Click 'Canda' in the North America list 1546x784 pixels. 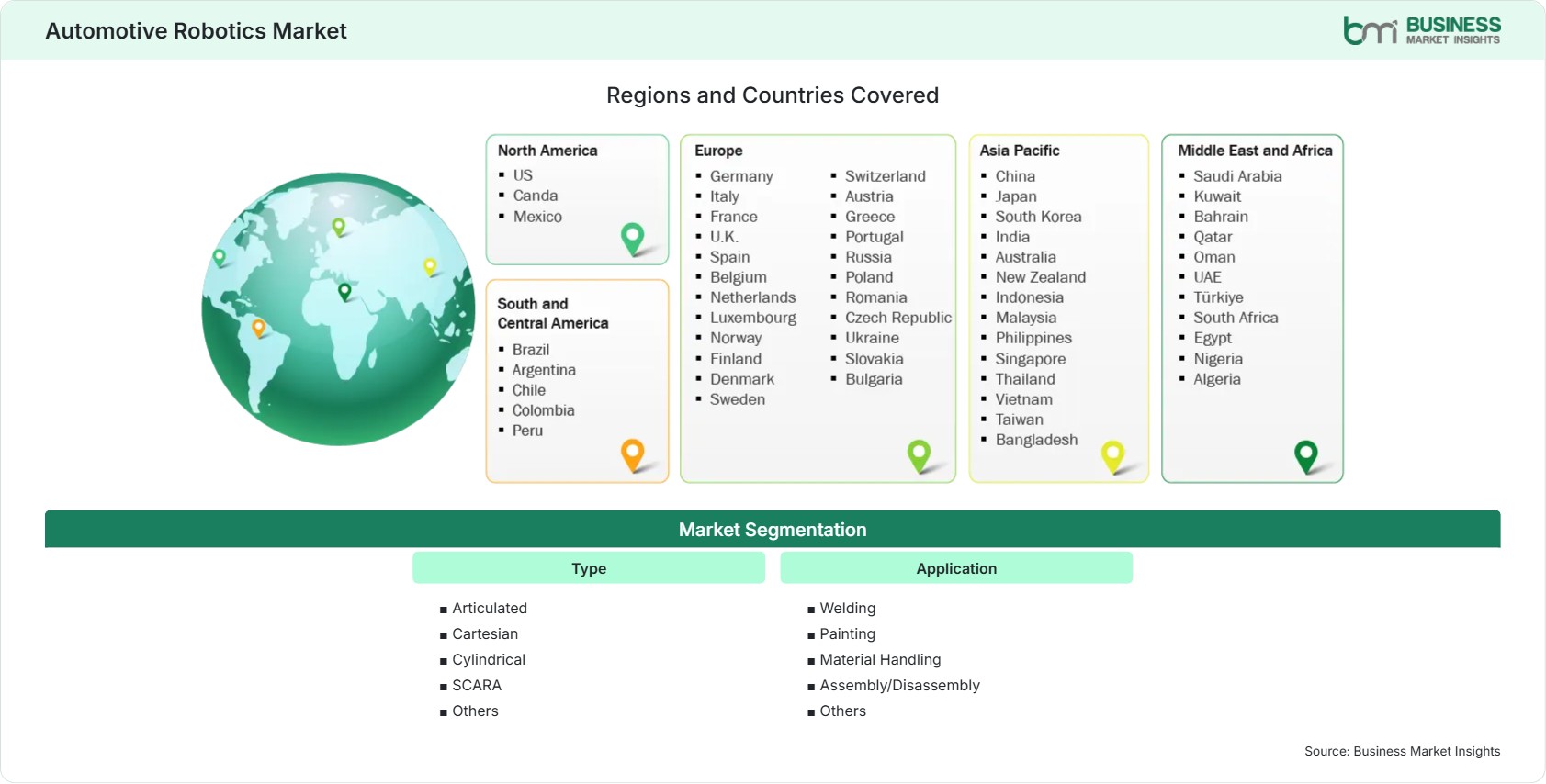tap(536, 196)
